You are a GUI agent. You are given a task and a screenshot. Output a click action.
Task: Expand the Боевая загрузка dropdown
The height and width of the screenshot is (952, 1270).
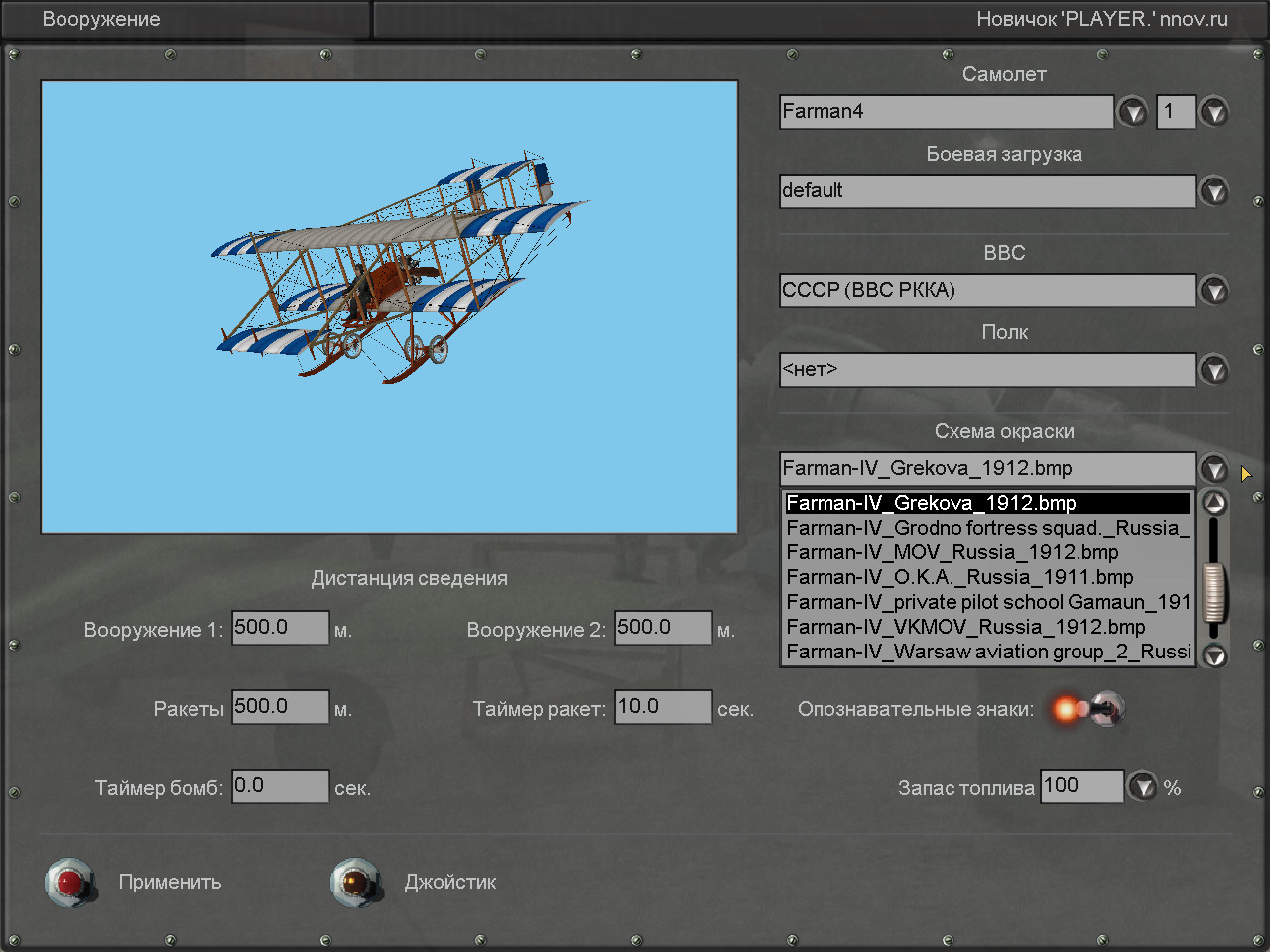(x=1214, y=191)
